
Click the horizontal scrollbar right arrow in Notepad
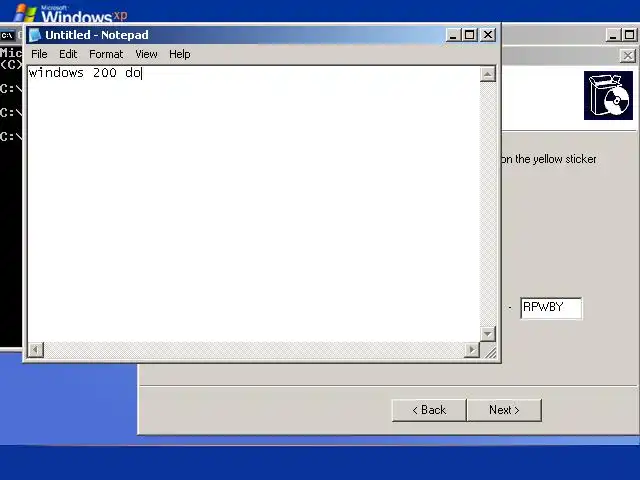(472, 350)
